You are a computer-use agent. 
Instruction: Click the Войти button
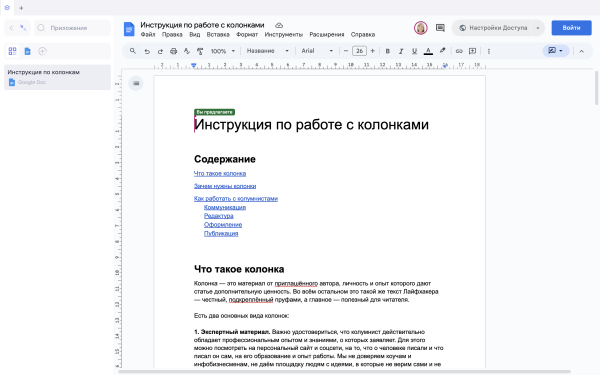pos(571,28)
